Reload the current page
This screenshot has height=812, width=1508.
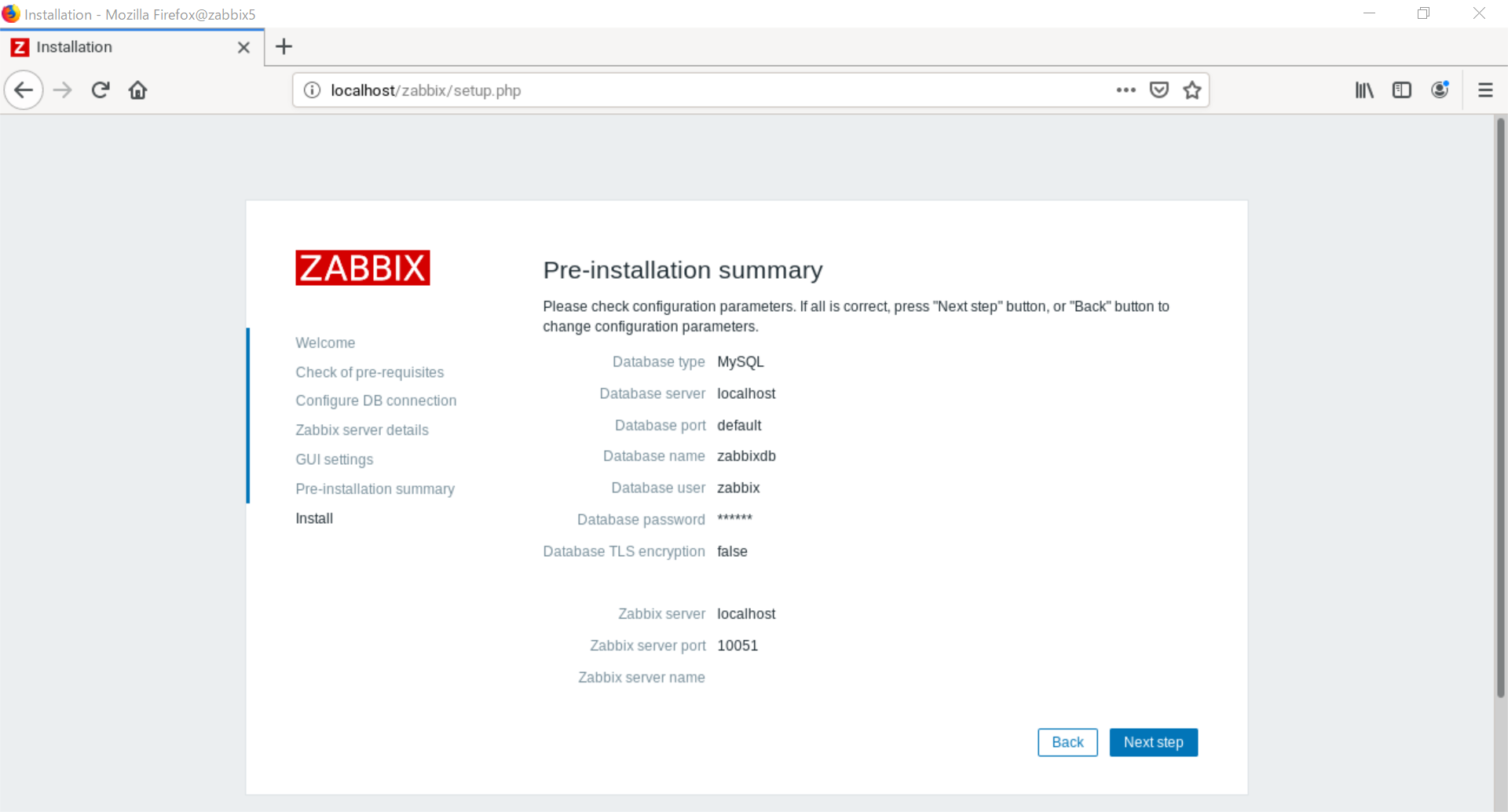(101, 90)
